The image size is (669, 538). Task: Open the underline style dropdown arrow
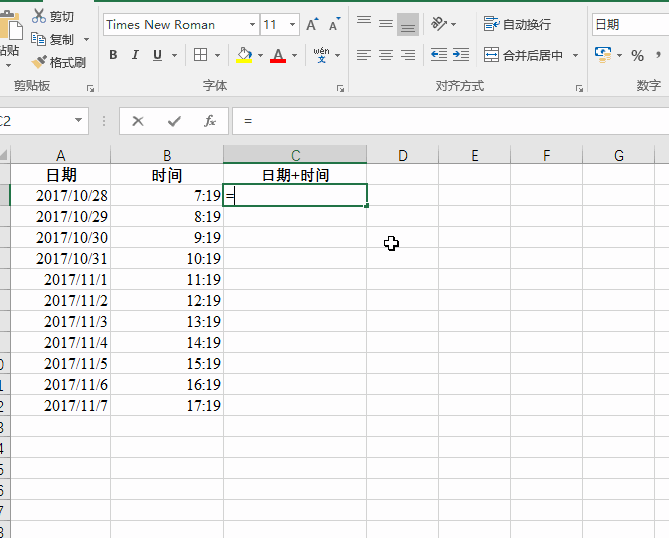pyautogui.click(x=174, y=55)
